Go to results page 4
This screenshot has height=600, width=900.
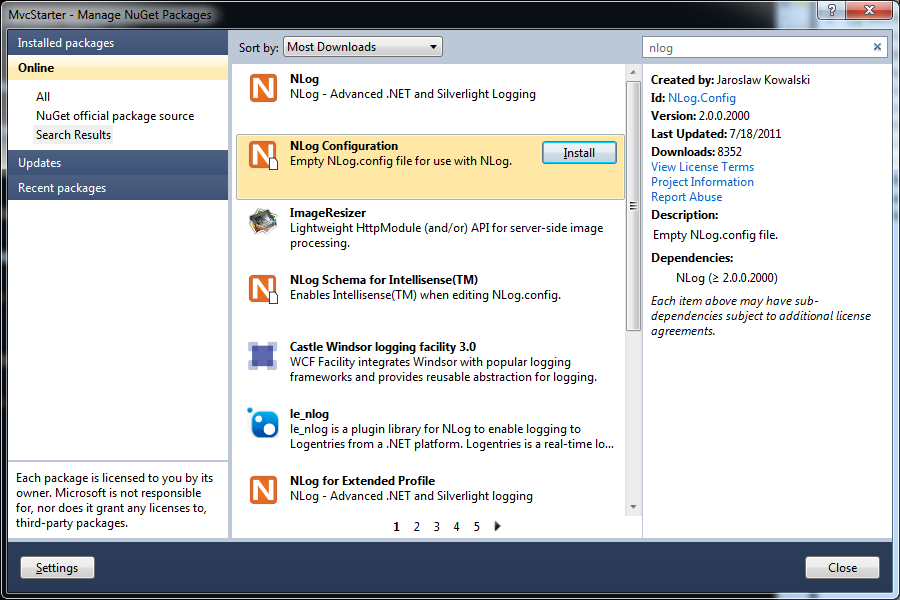(x=456, y=527)
